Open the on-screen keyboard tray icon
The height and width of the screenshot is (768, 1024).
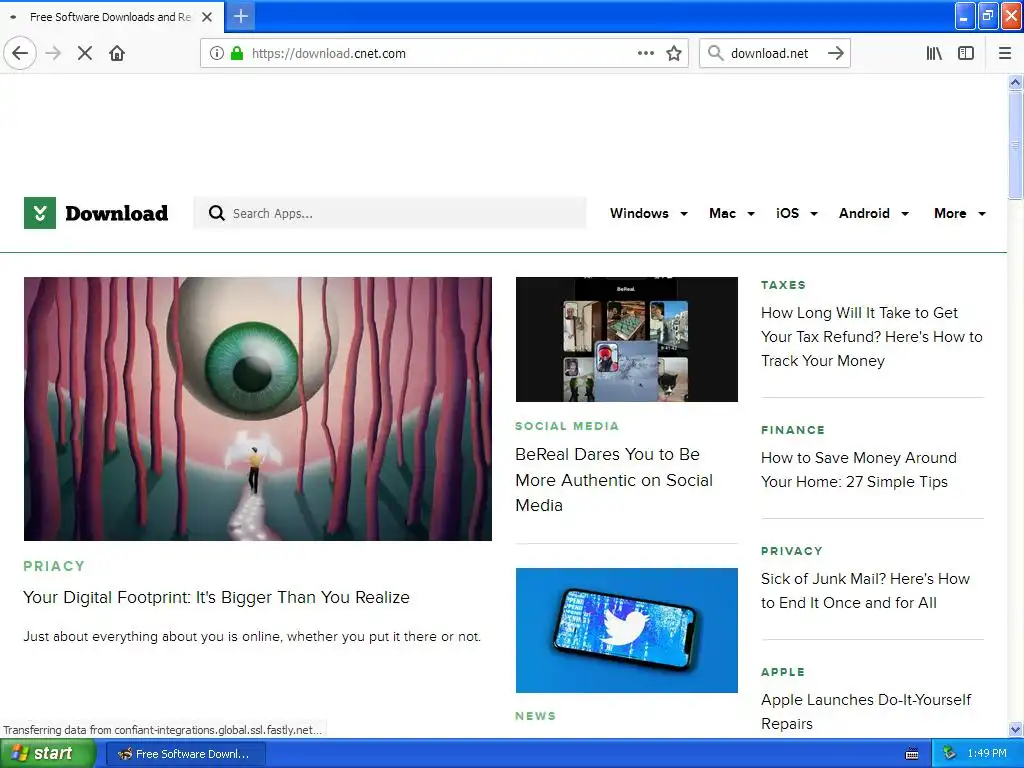[x=912, y=754]
